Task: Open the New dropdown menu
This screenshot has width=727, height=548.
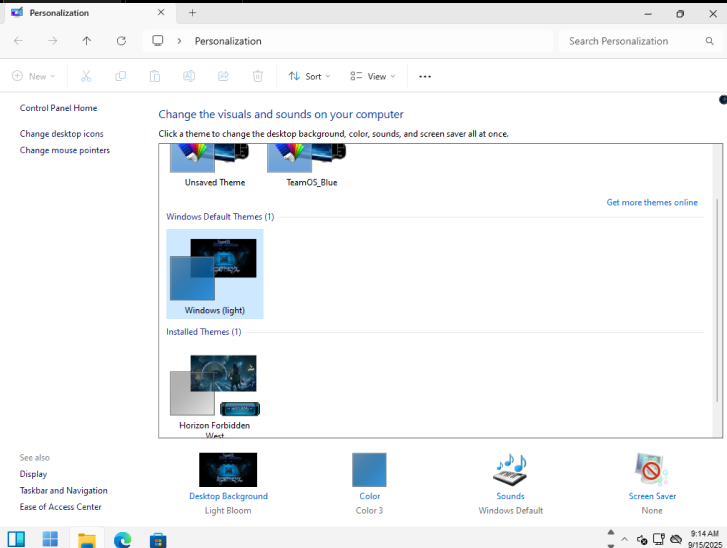Action: click(33, 76)
